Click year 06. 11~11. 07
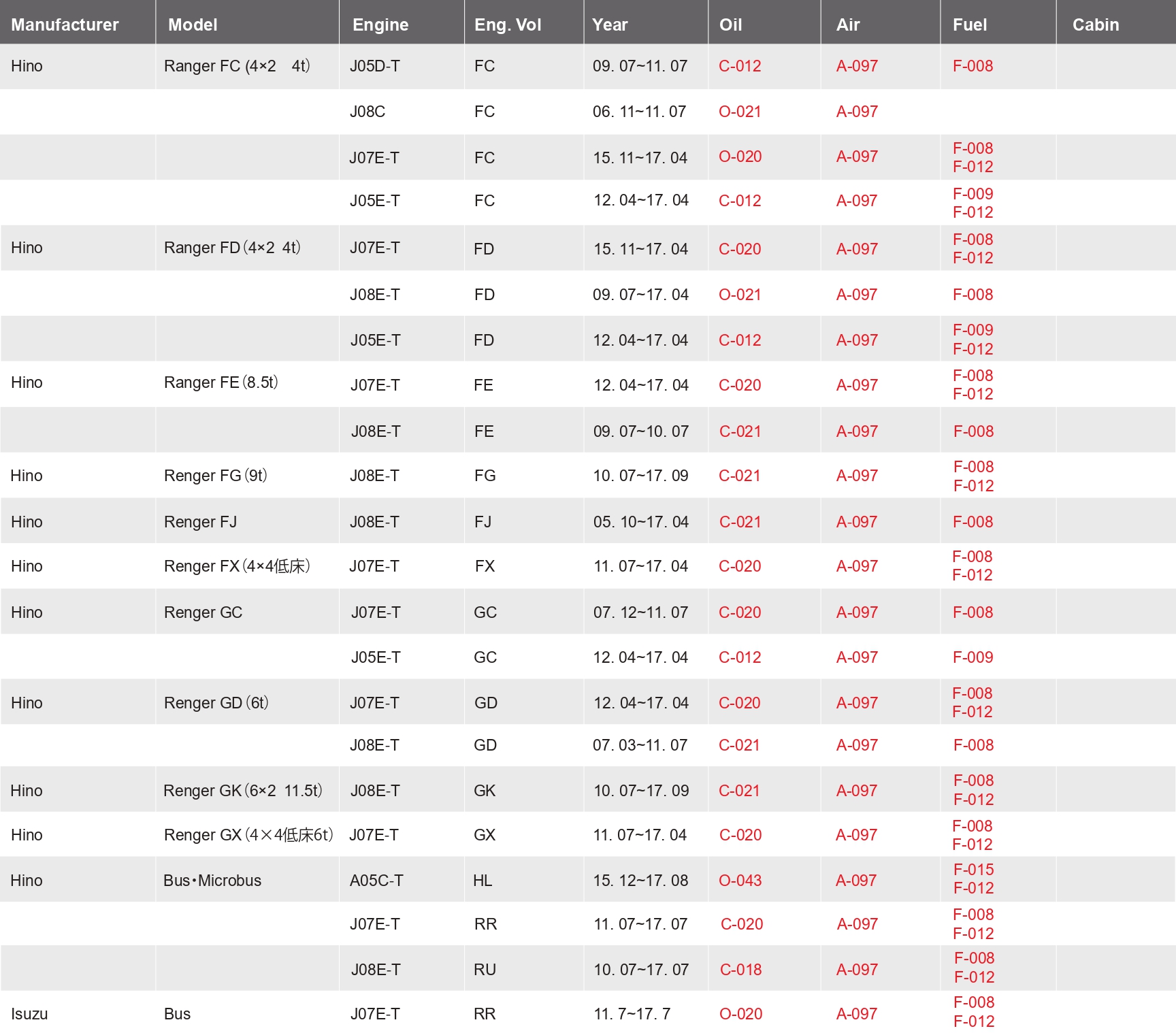 (639, 112)
